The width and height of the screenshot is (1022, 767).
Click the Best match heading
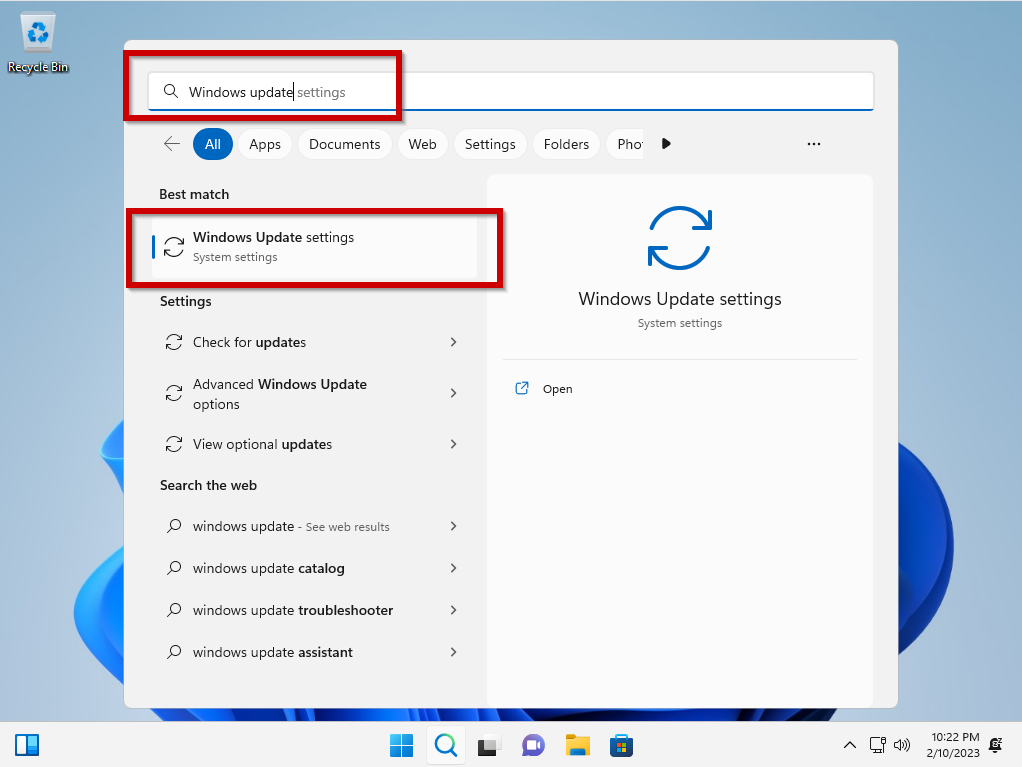tap(194, 194)
